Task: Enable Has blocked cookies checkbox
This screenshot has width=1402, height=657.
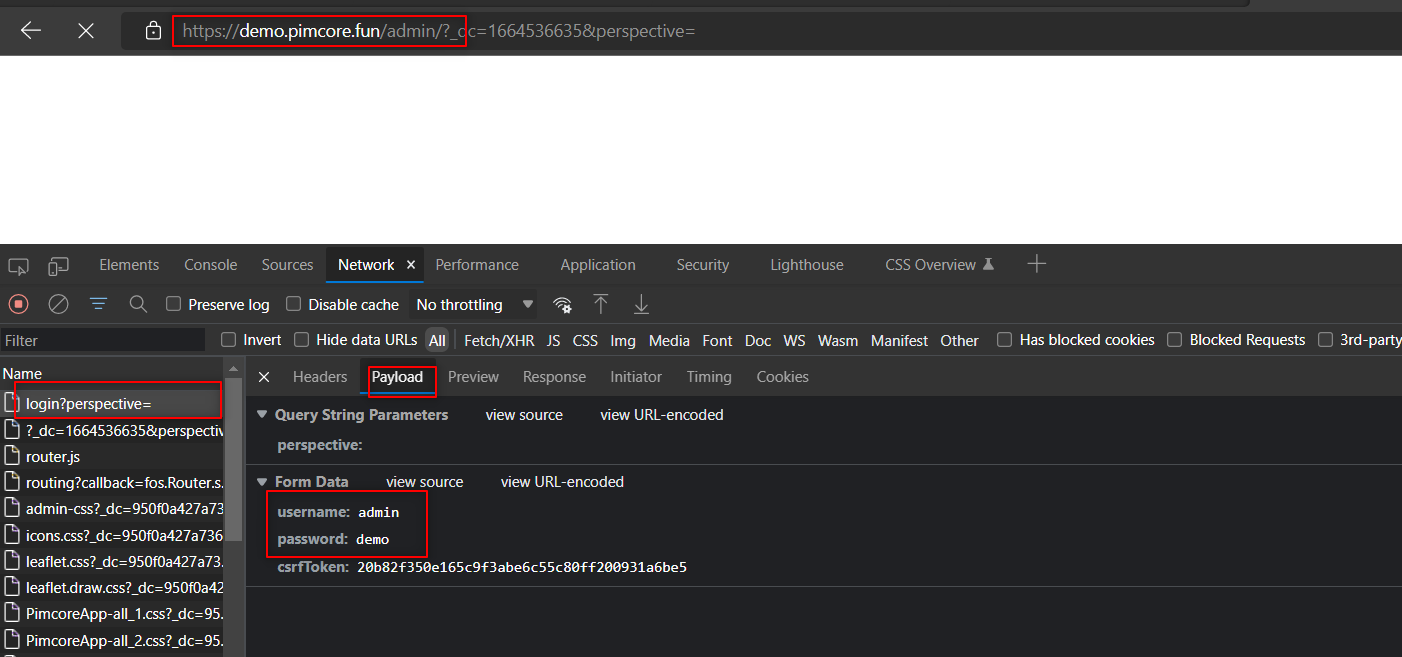Action: pyautogui.click(x=1005, y=340)
